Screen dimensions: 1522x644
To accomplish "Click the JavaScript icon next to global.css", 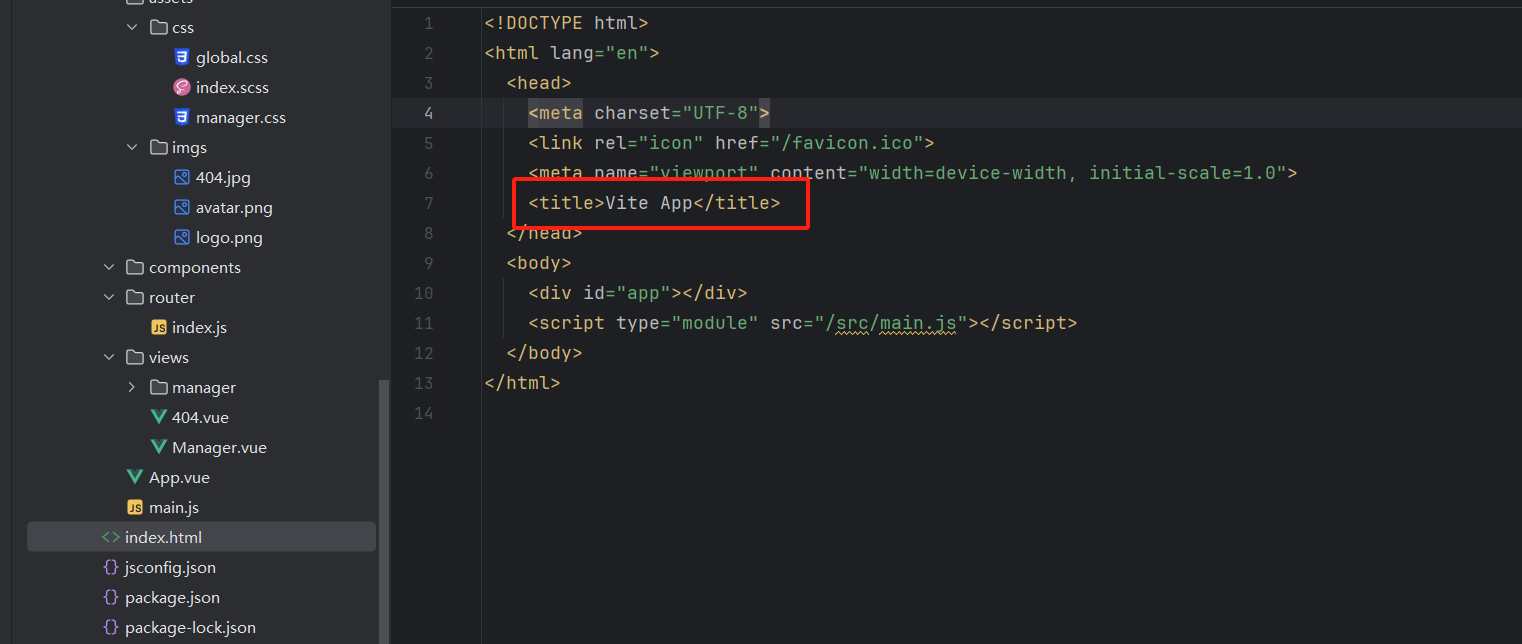I will pyautogui.click(x=181, y=57).
